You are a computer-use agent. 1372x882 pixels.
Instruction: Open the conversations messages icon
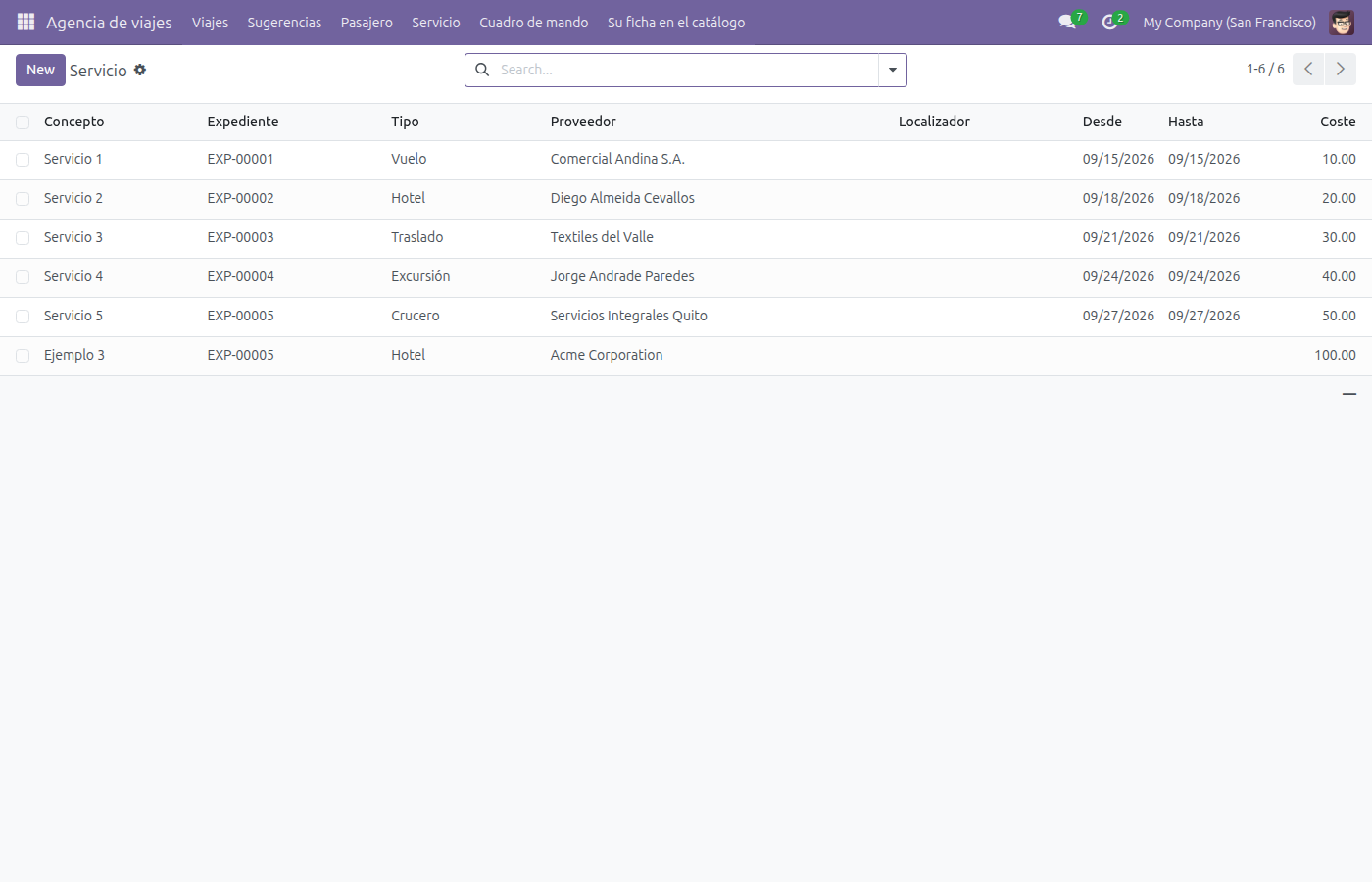tap(1067, 22)
